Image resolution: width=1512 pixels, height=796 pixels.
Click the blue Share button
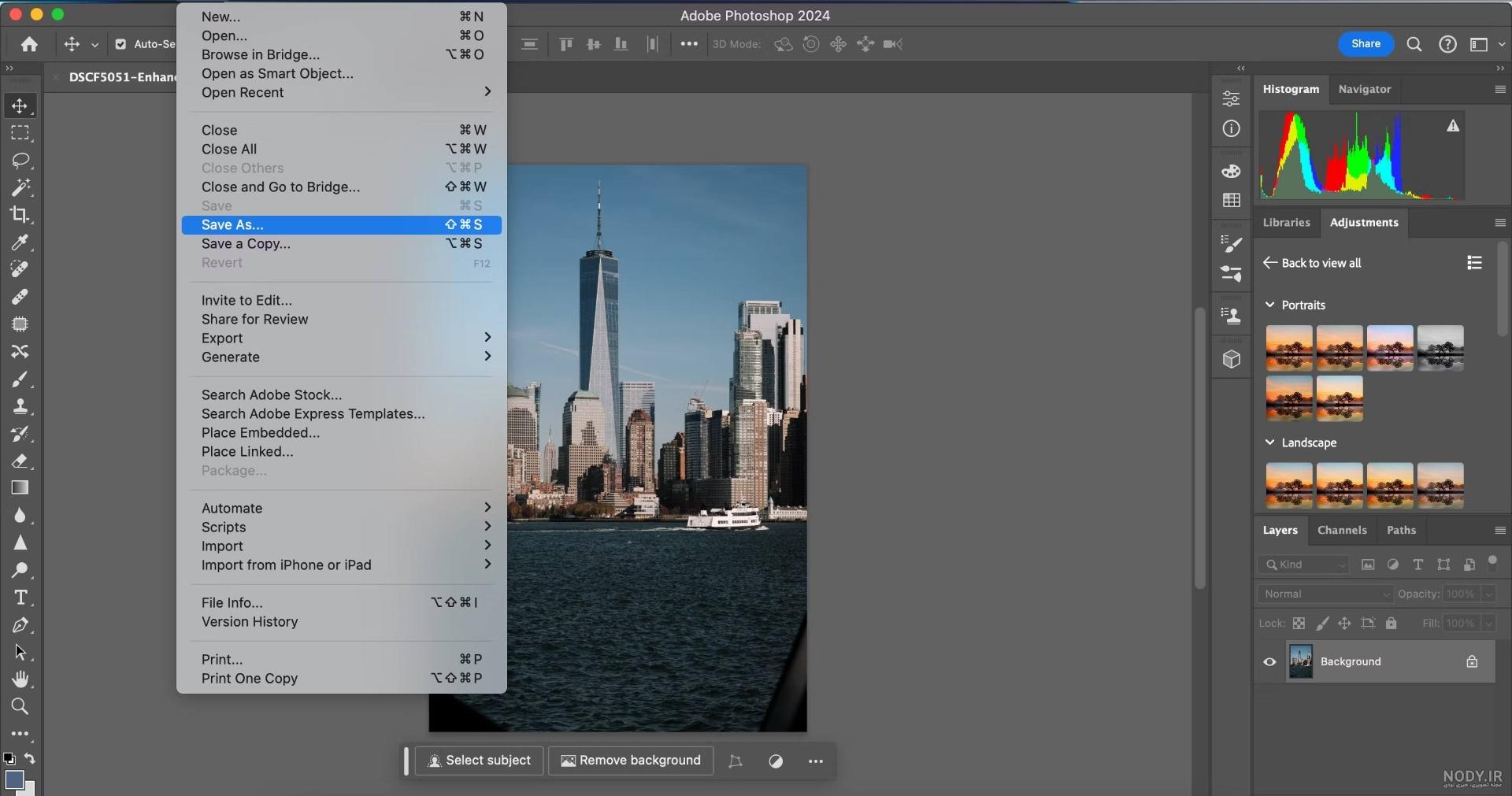(x=1366, y=44)
